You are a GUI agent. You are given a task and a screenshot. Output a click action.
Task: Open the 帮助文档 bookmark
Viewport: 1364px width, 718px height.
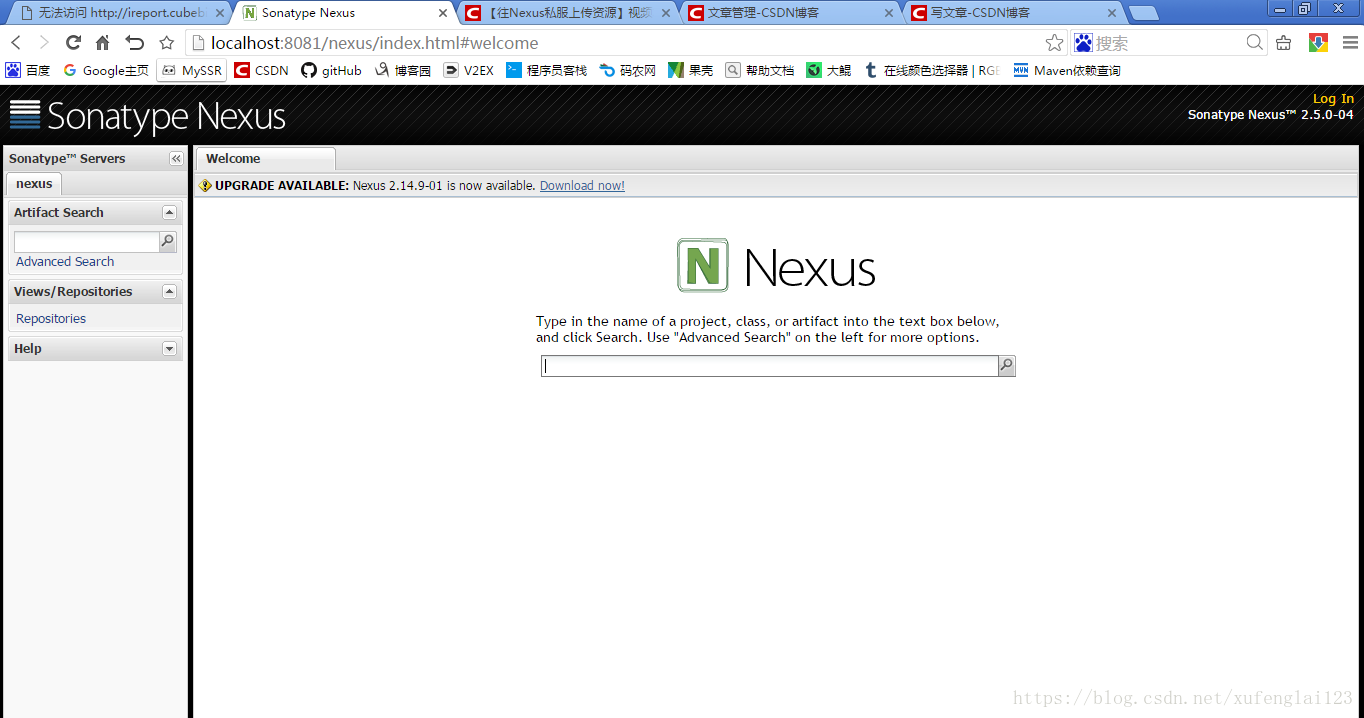[x=759, y=70]
